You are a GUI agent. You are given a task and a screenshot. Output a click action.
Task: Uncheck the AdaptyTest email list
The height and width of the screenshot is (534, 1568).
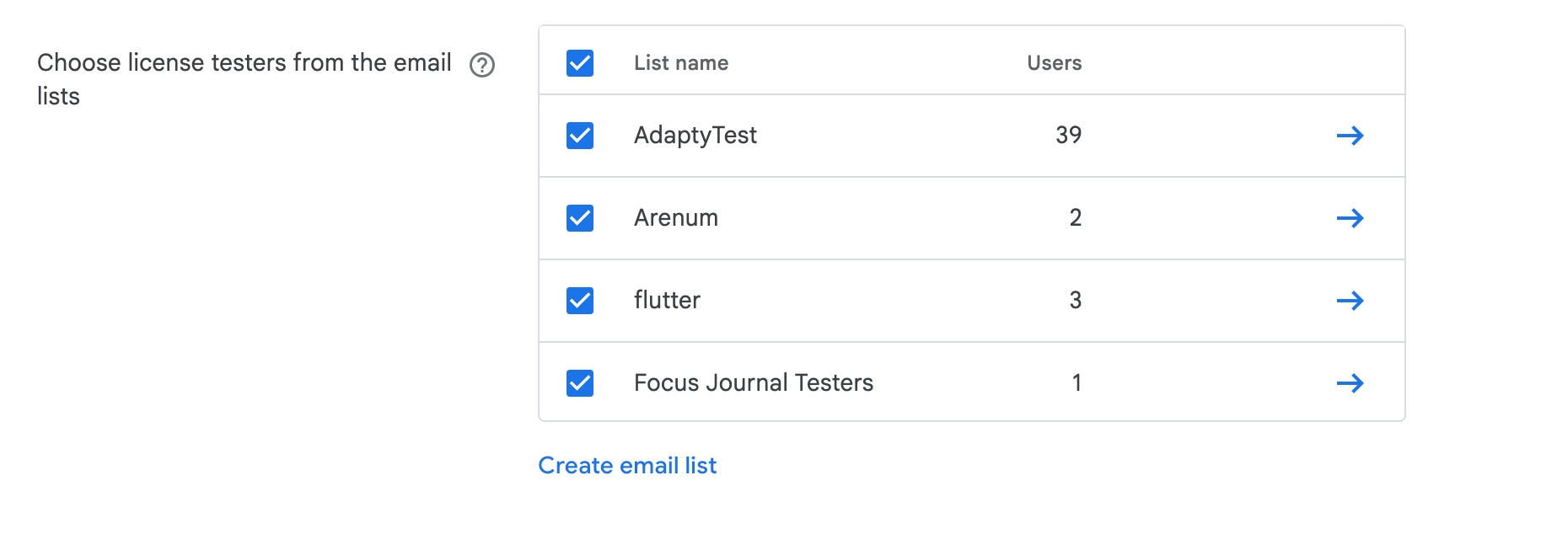(x=580, y=136)
